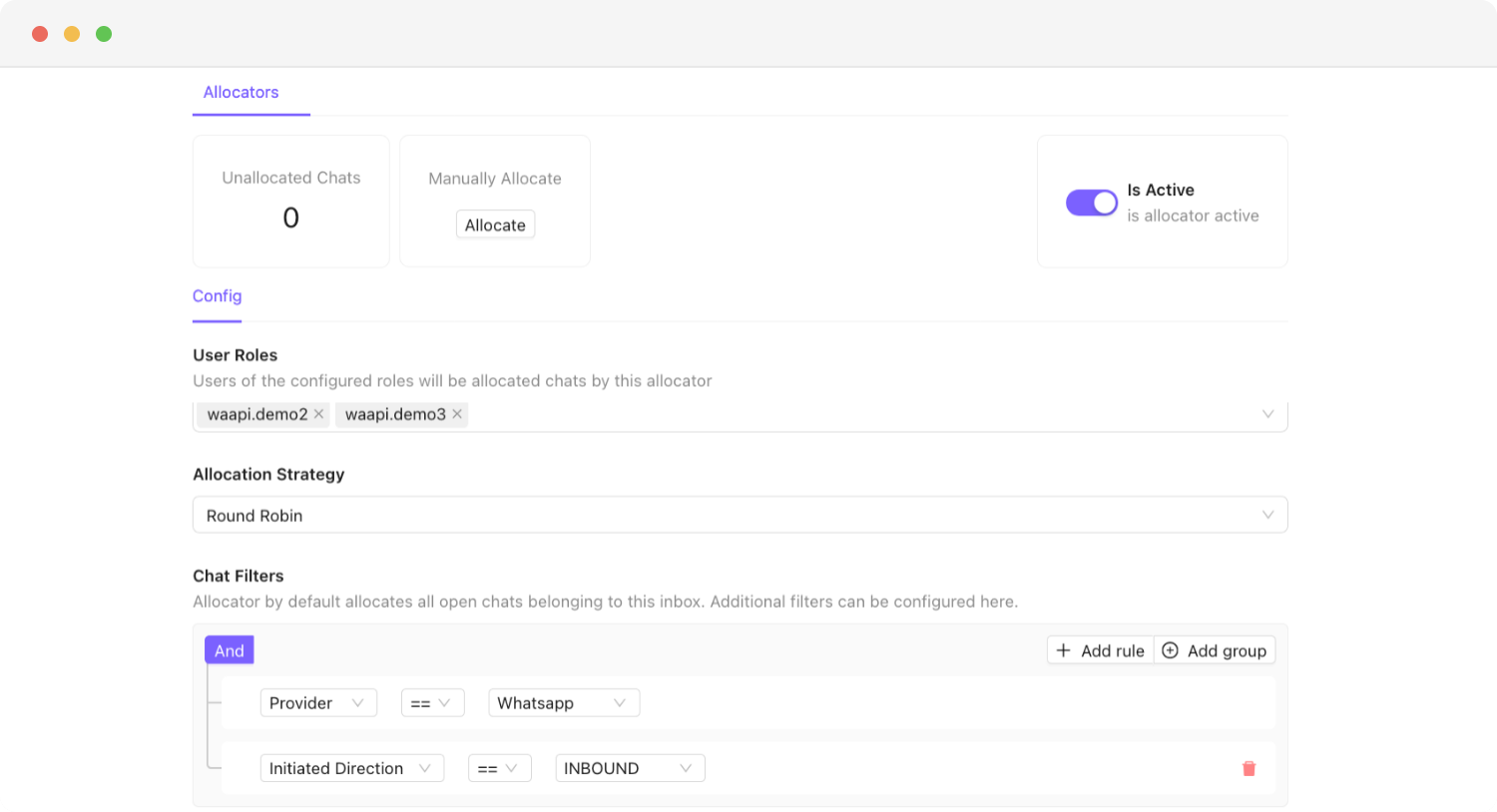Switch to the Allocators tab
This screenshot has width=1497, height=812.
241,92
